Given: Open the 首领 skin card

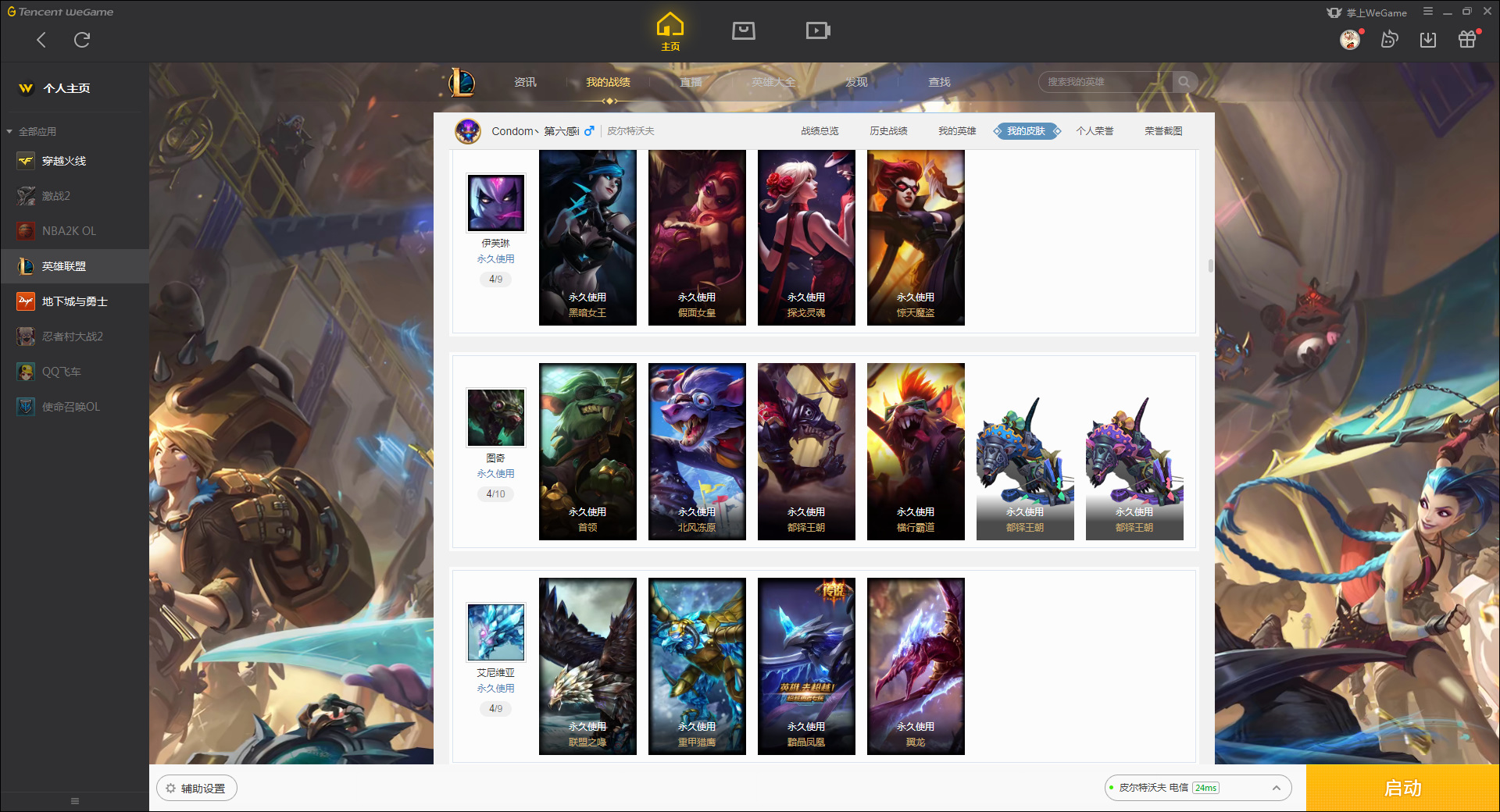Looking at the screenshot, I should click(x=587, y=451).
